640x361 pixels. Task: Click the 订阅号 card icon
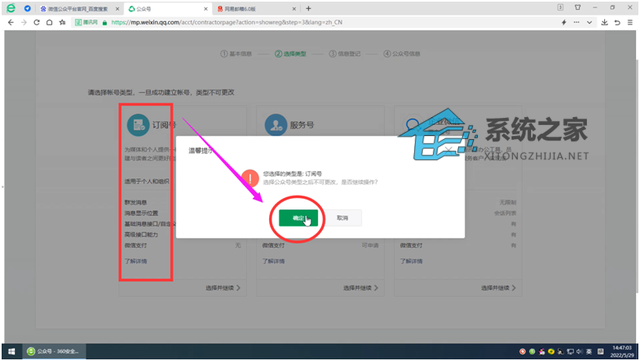coord(138,125)
